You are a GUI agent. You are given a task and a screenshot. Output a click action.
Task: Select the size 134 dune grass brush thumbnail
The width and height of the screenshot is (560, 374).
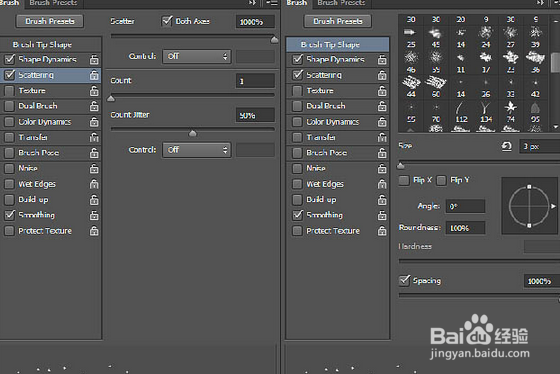[x=486, y=107]
